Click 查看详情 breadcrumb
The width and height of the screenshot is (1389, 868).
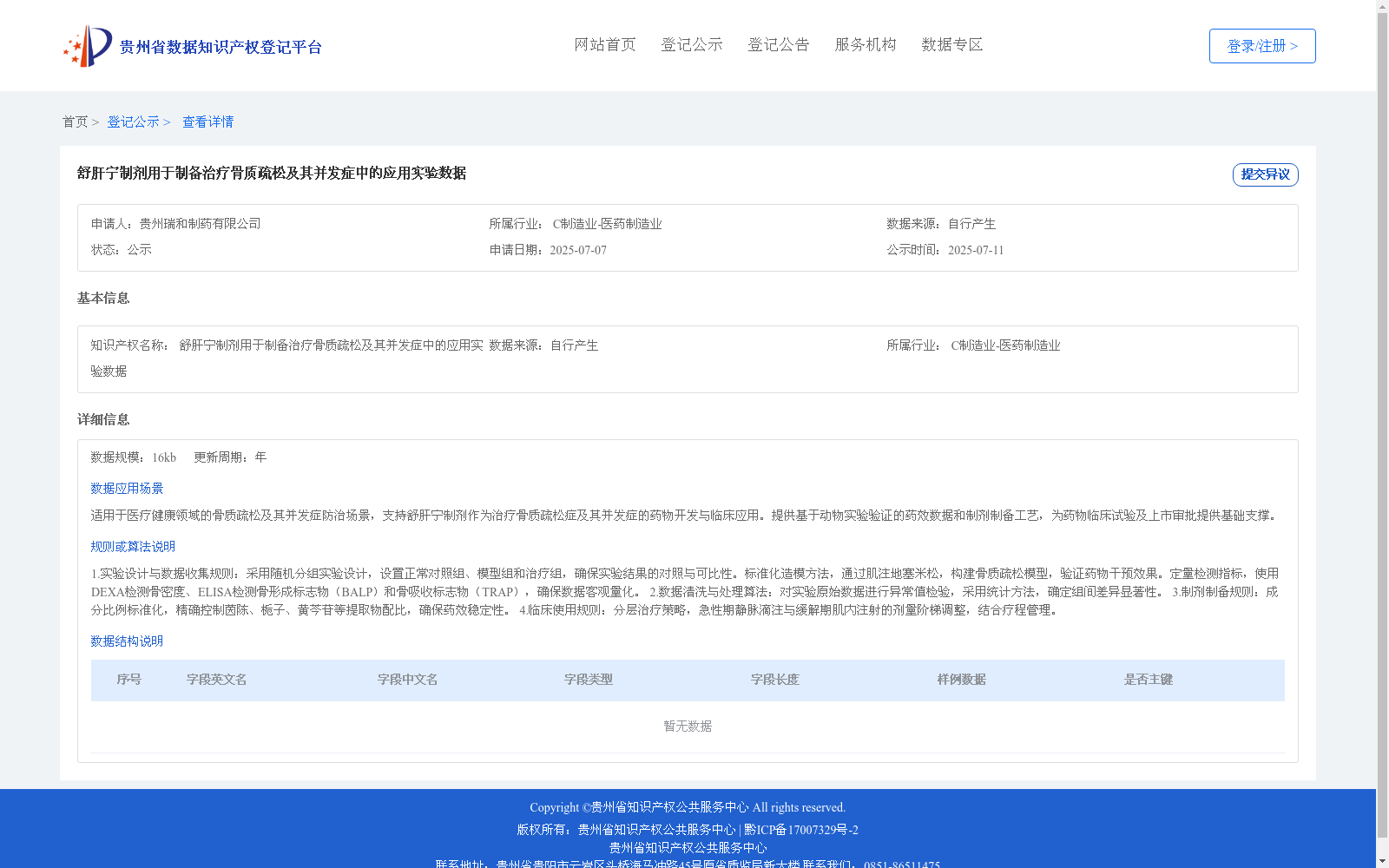tap(207, 122)
